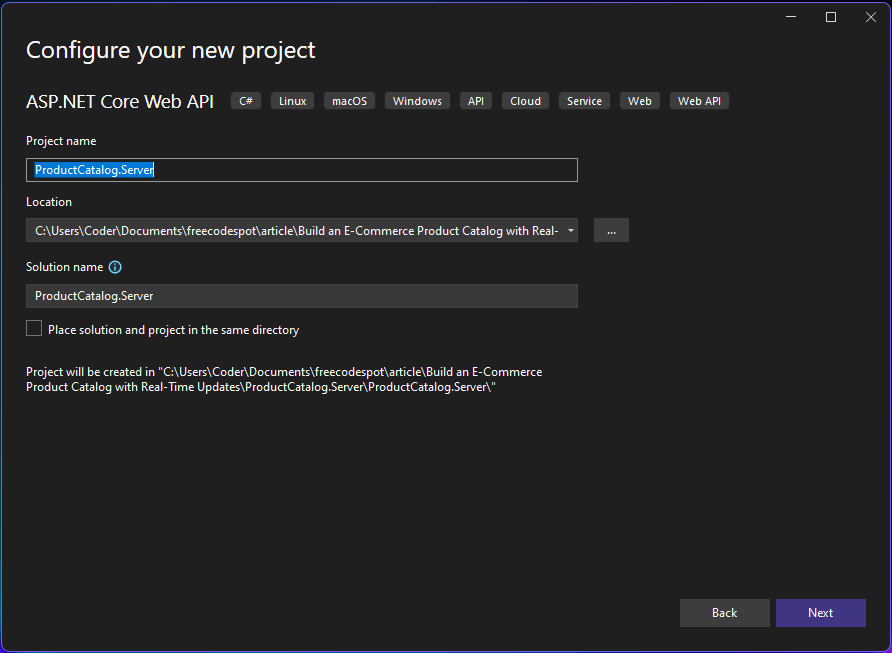Image resolution: width=892 pixels, height=653 pixels.
Task: Click the ASP.NET Core Web API heading
Action: 120,101
